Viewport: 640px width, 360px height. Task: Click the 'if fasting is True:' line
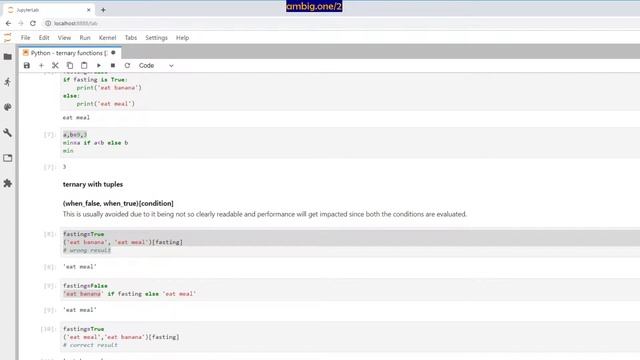coord(95,80)
